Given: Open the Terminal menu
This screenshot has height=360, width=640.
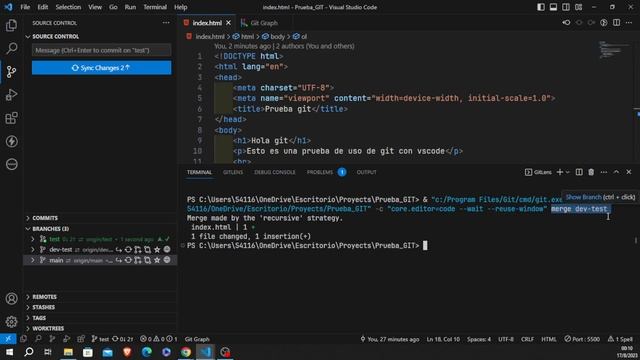Looking at the screenshot, I should pyautogui.click(x=155, y=7).
